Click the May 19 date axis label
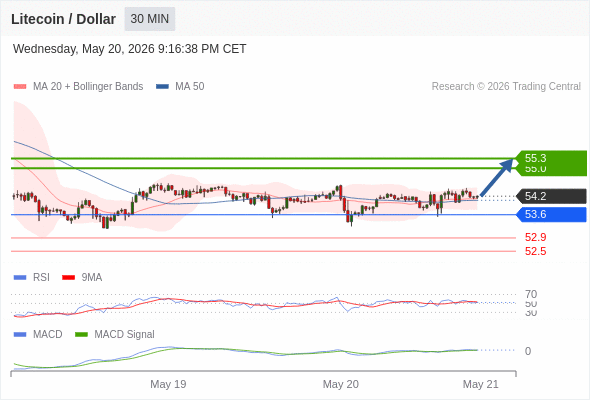This screenshot has width=590, height=400. pos(168,384)
